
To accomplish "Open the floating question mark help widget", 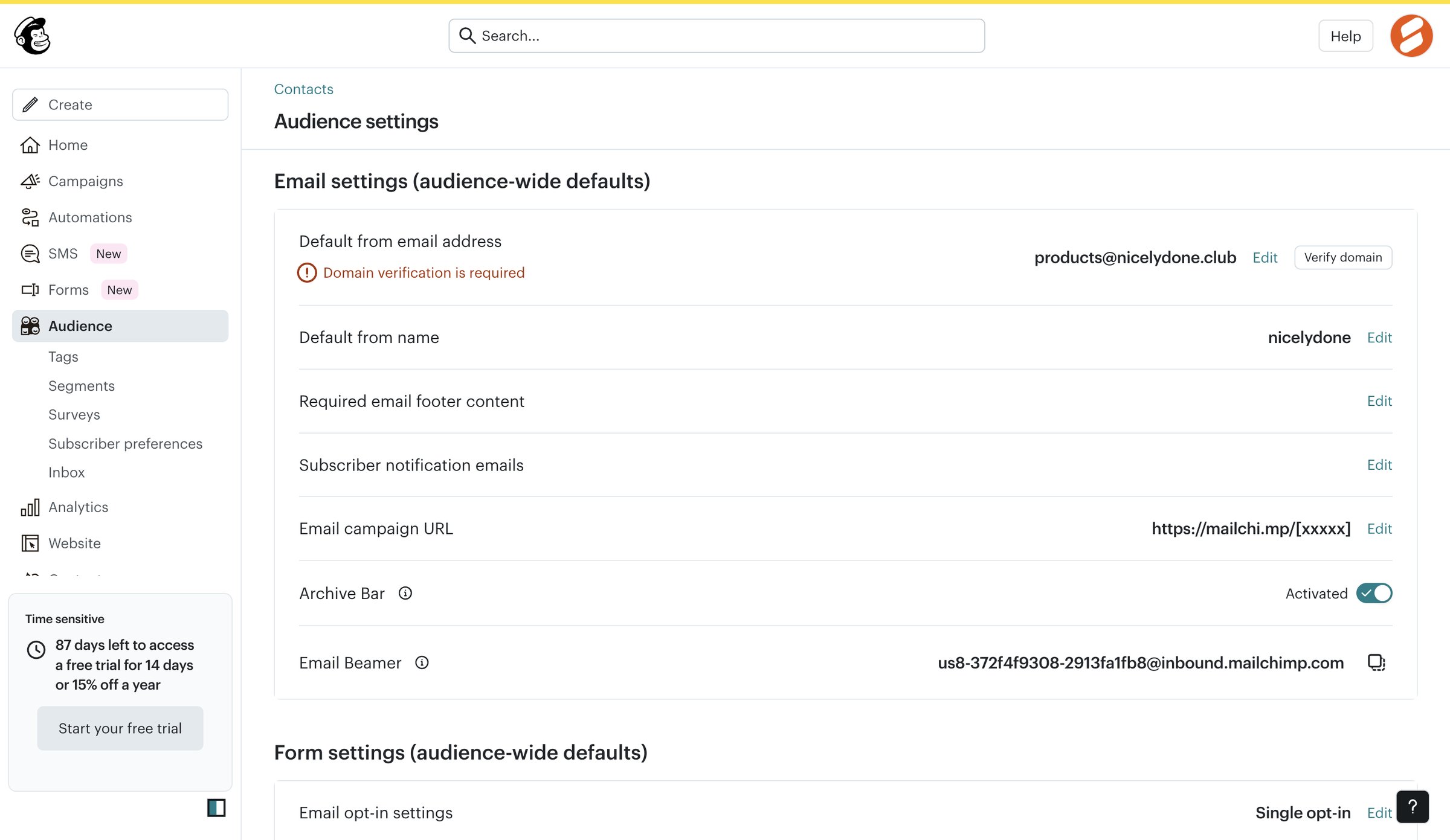I will tap(1413, 807).
